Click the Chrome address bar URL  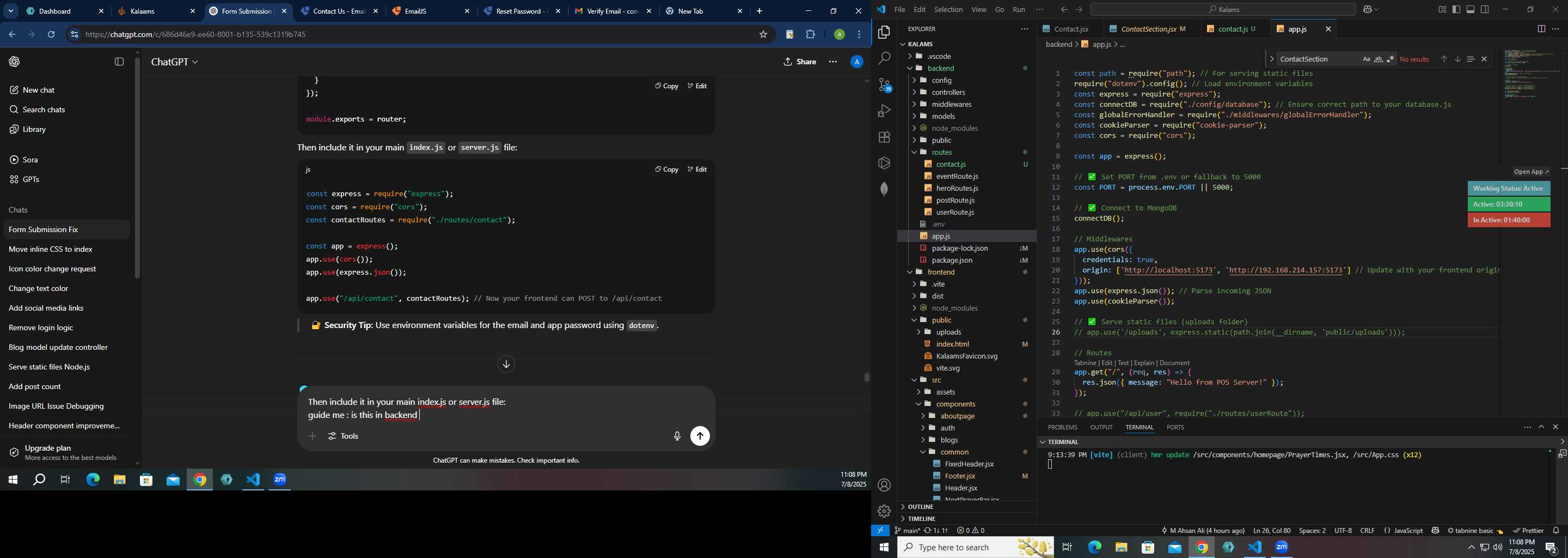click(196, 35)
